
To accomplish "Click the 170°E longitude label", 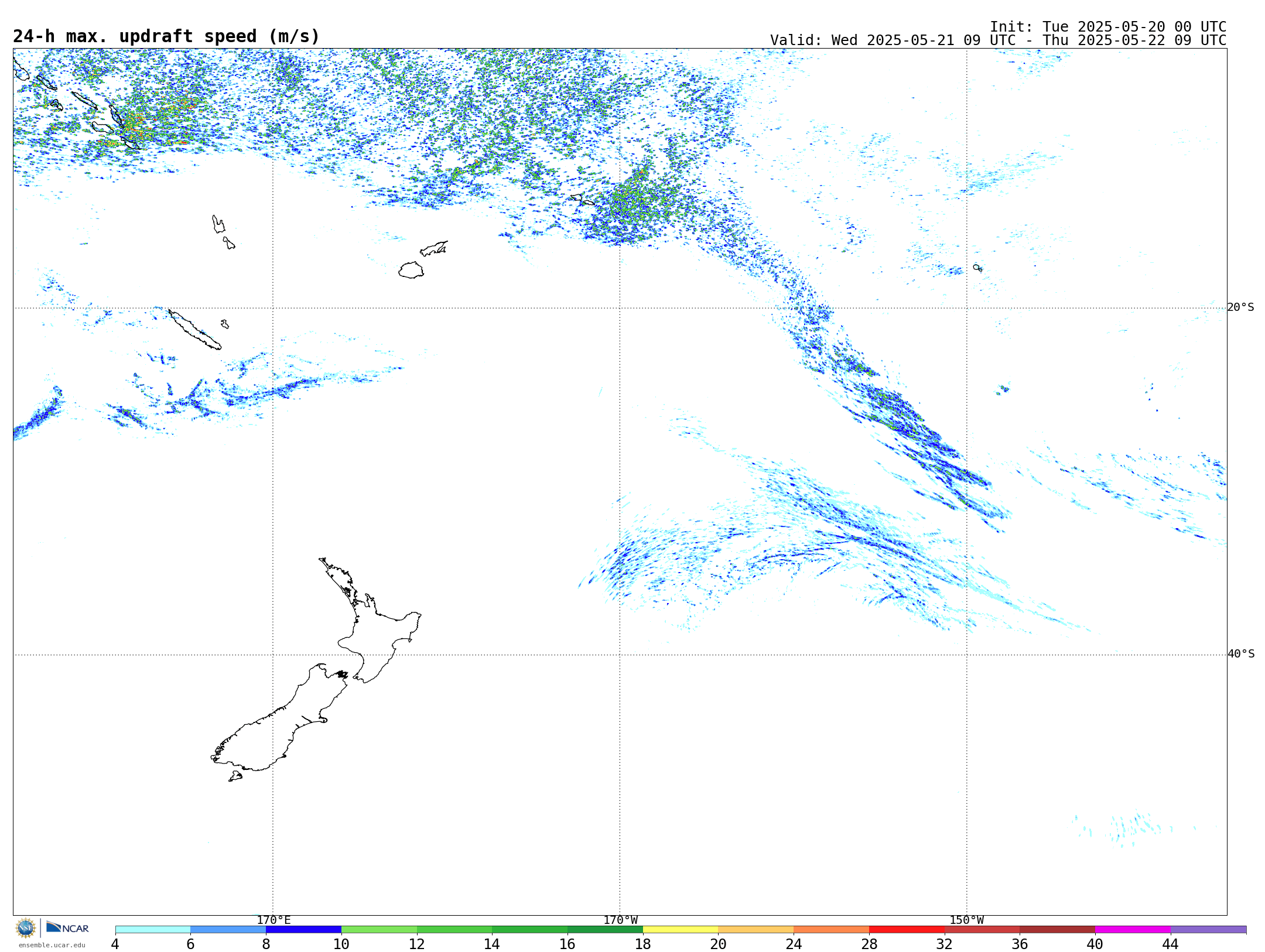I will click(x=273, y=920).
